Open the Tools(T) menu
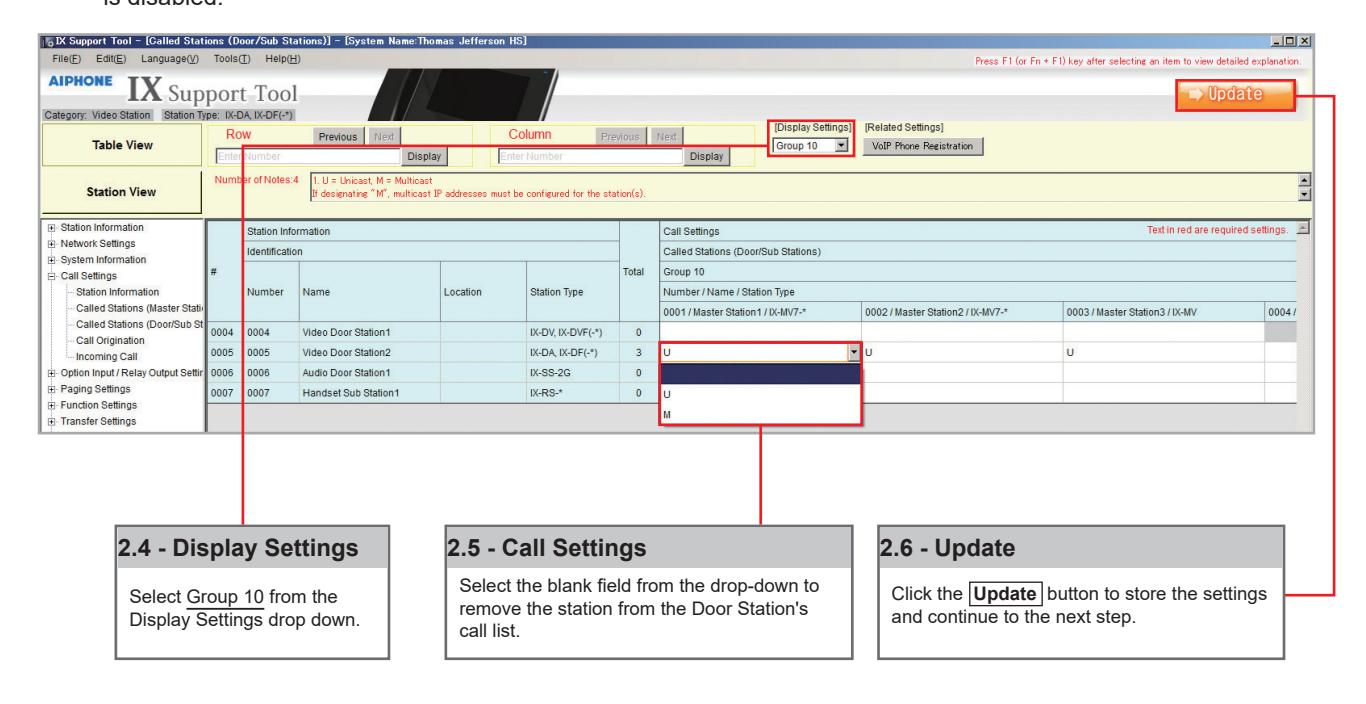 [233, 61]
